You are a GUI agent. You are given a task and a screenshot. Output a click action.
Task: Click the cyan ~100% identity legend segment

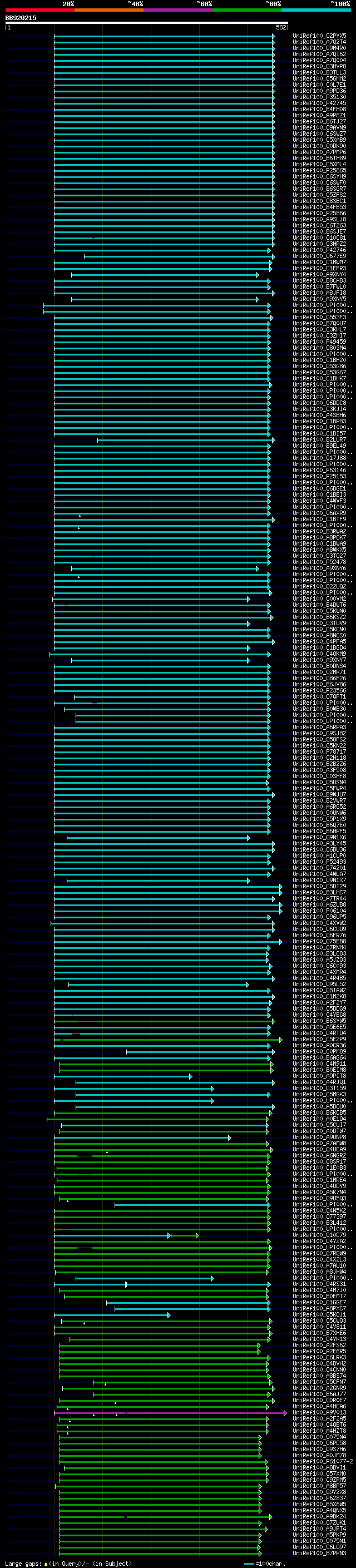pos(316,10)
